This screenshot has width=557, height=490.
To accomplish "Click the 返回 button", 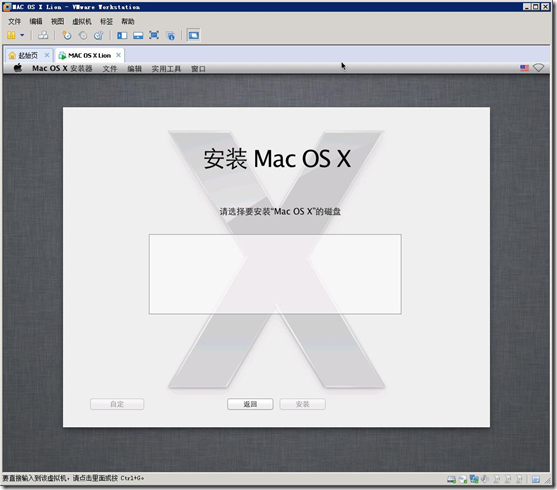I will click(250, 404).
